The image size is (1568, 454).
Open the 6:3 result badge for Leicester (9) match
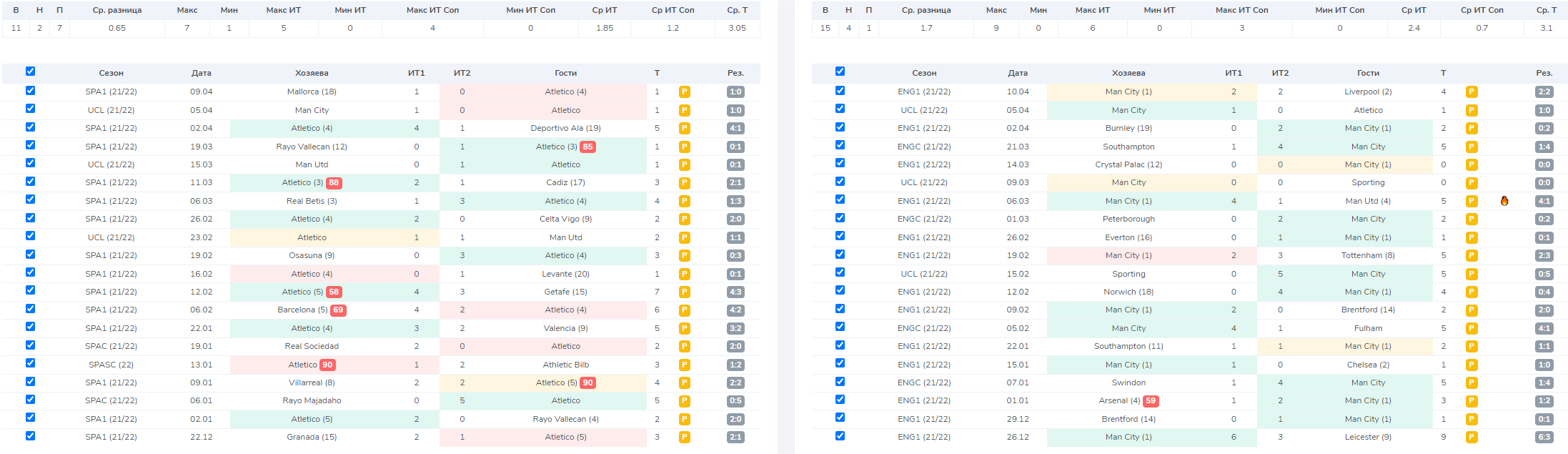coord(1544,437)
